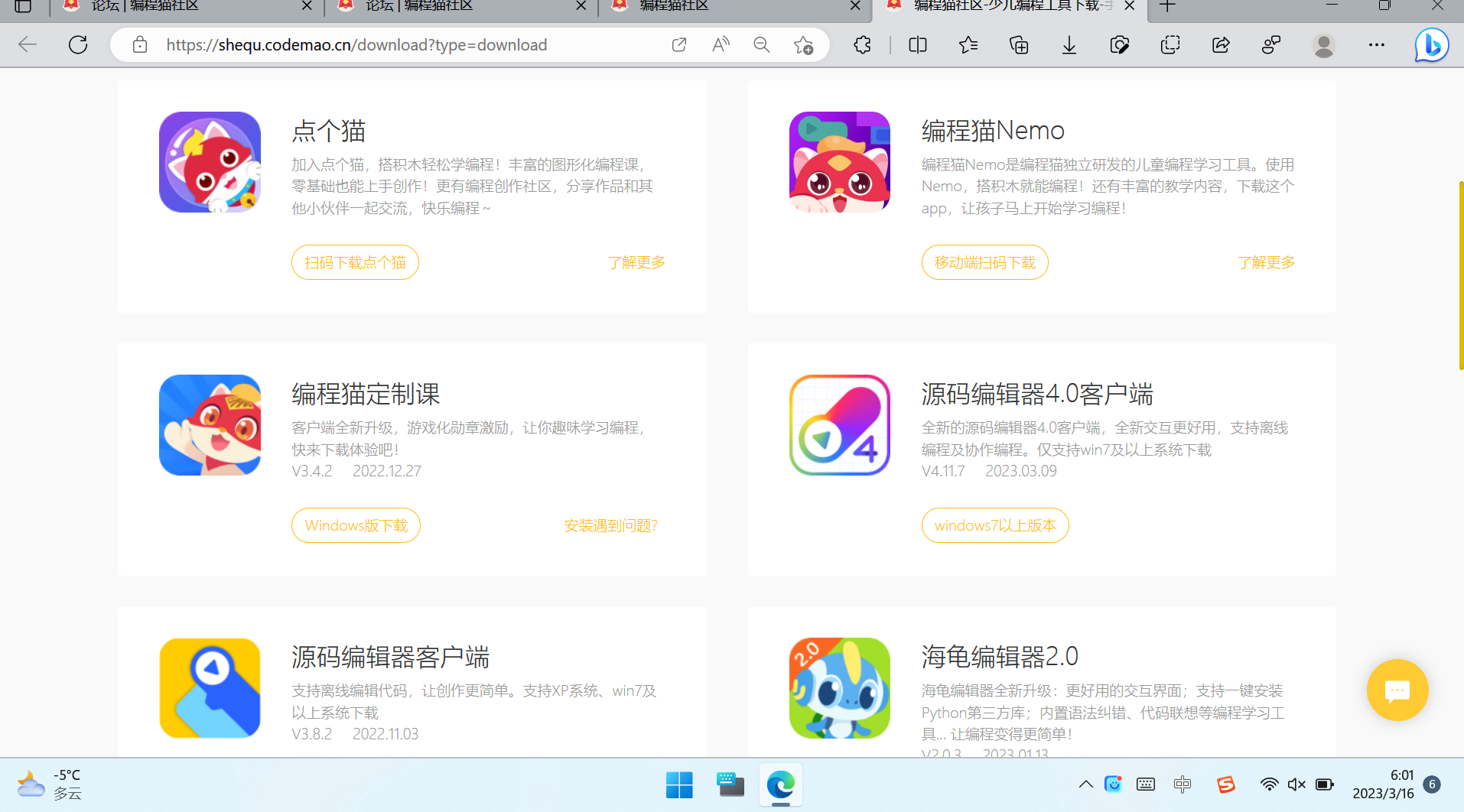Image resolution: width=1464 pixels, height=812 pixels.
Task: Expand the hidden system tray icons
Action: [x=1085, y=784]
